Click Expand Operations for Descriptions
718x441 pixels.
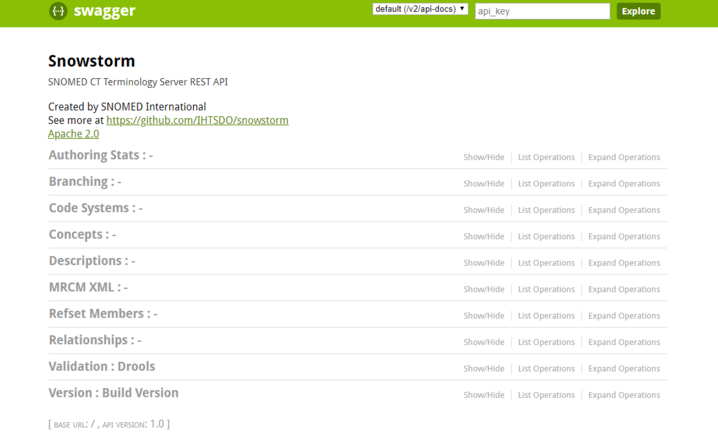coord(624,263)
